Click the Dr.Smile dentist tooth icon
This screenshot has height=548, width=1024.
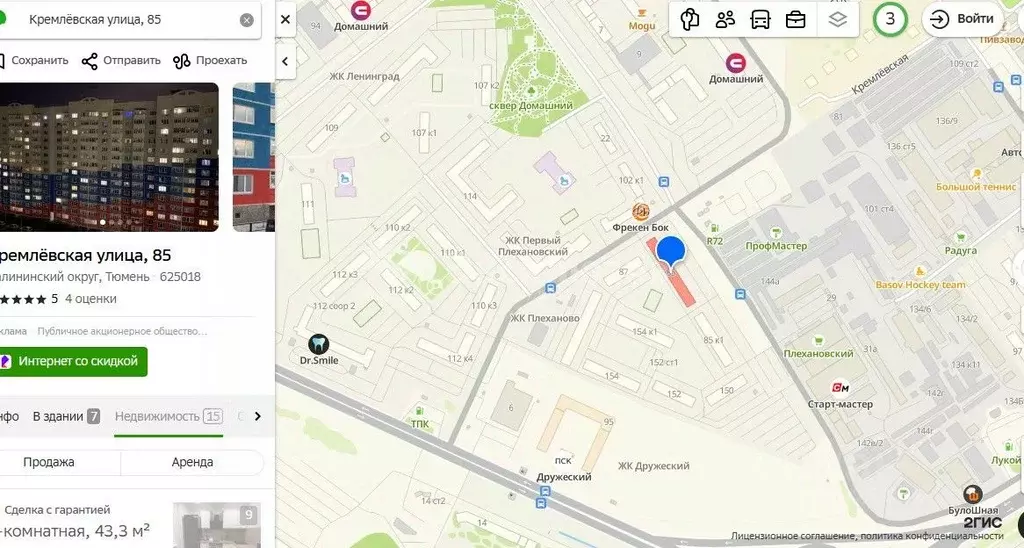click(318, 344)
